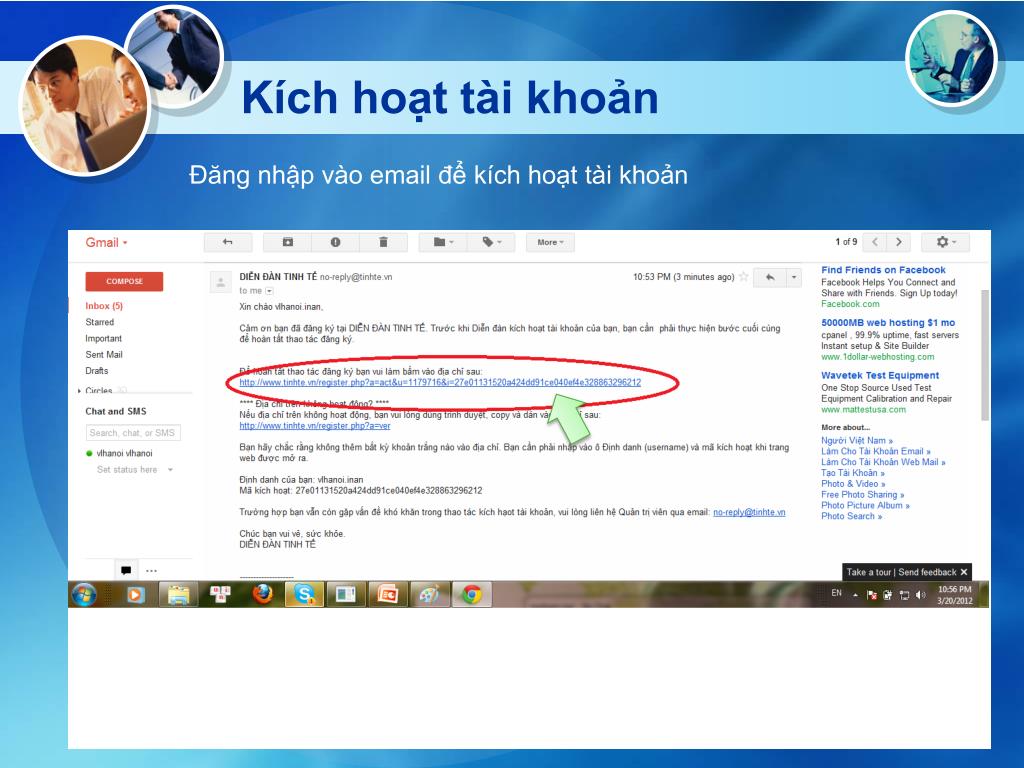This screenshot has width=1024, height=768.
Task: Open the Settings gear menu
Action: click(946, 242)
